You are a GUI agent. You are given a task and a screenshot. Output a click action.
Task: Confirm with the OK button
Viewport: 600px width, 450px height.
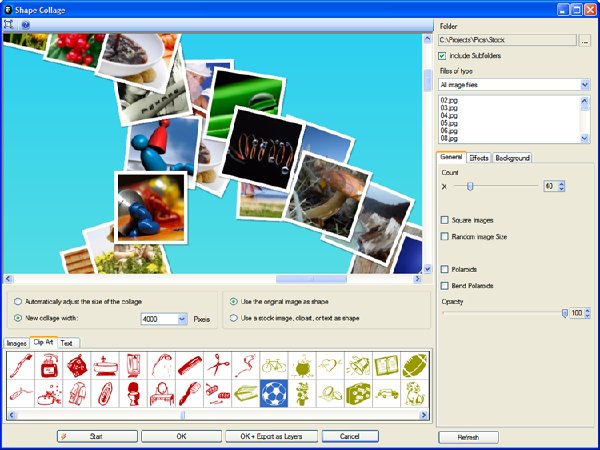(181, 436)
